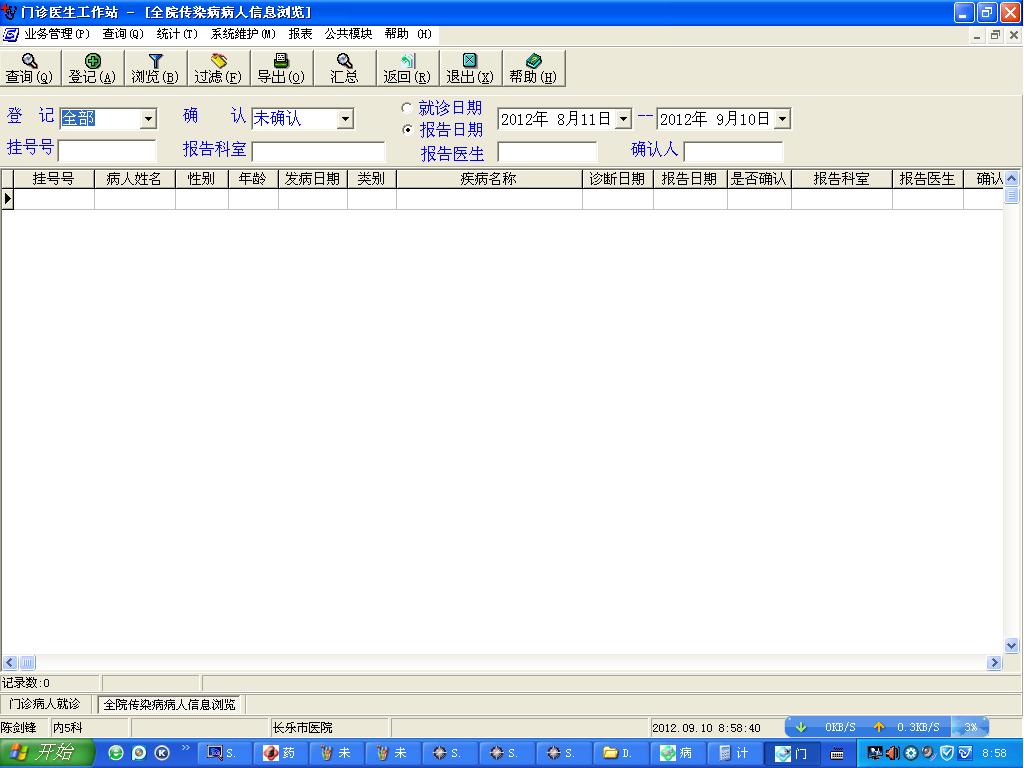
Task: Click the 退出(X) exit toolbar icon
Action: click(x=470, y=69)
